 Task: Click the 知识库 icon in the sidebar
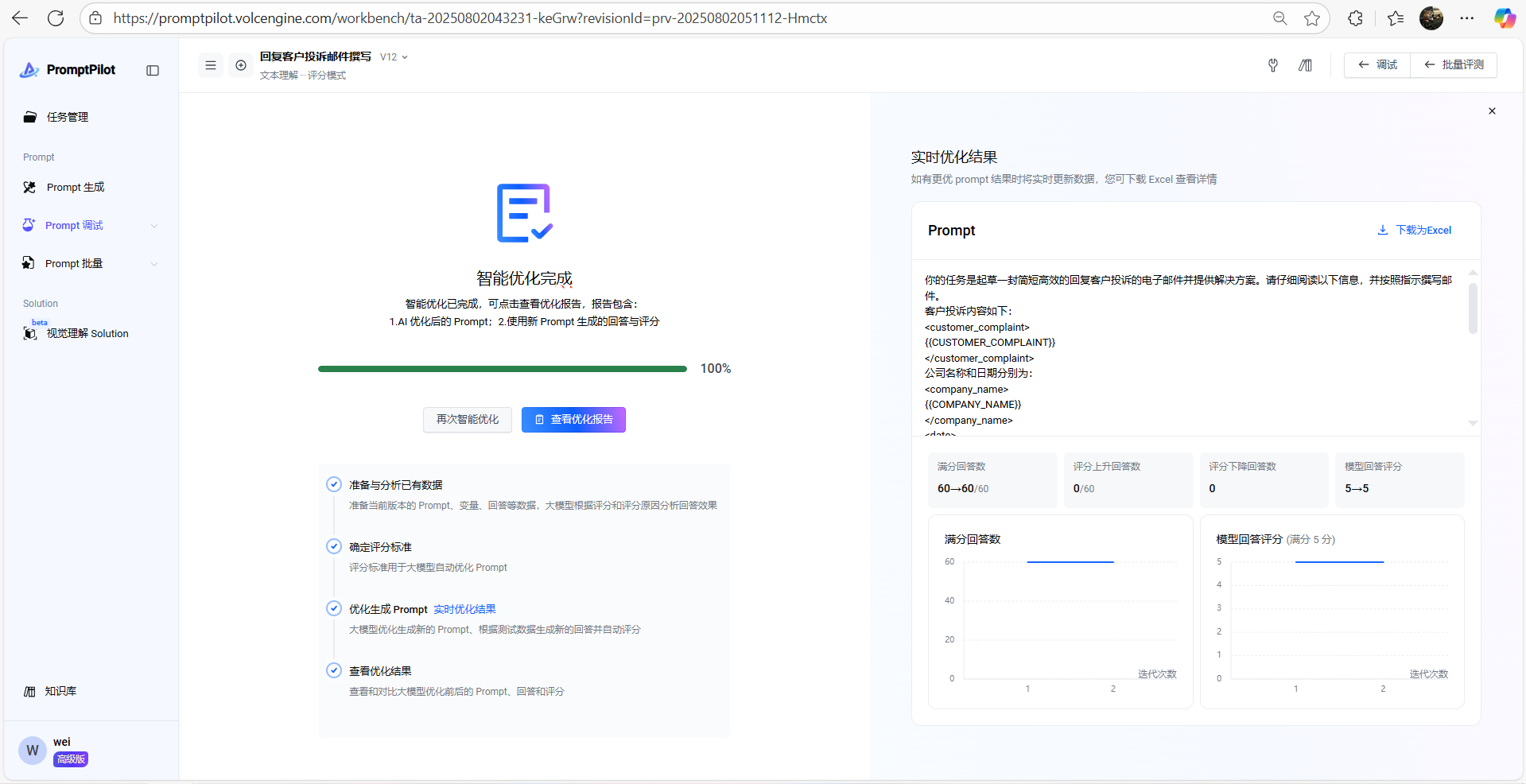30,691
